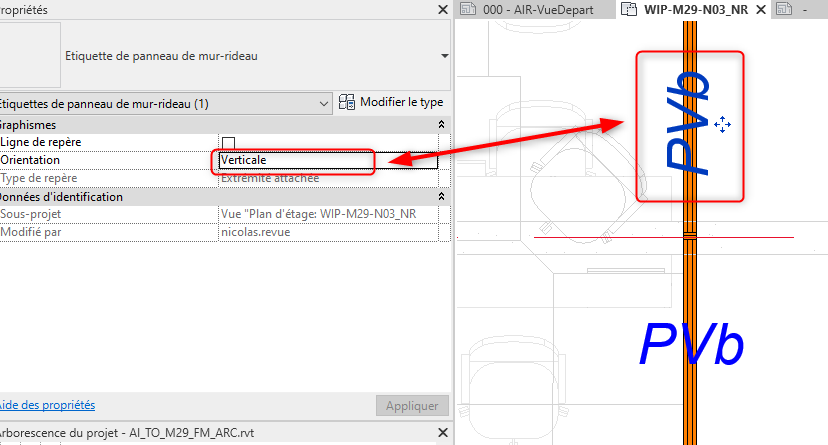Screen dimensions: 828x445
Task: Click the sheet icon of the third view tab
Action: tap(785, 9)
